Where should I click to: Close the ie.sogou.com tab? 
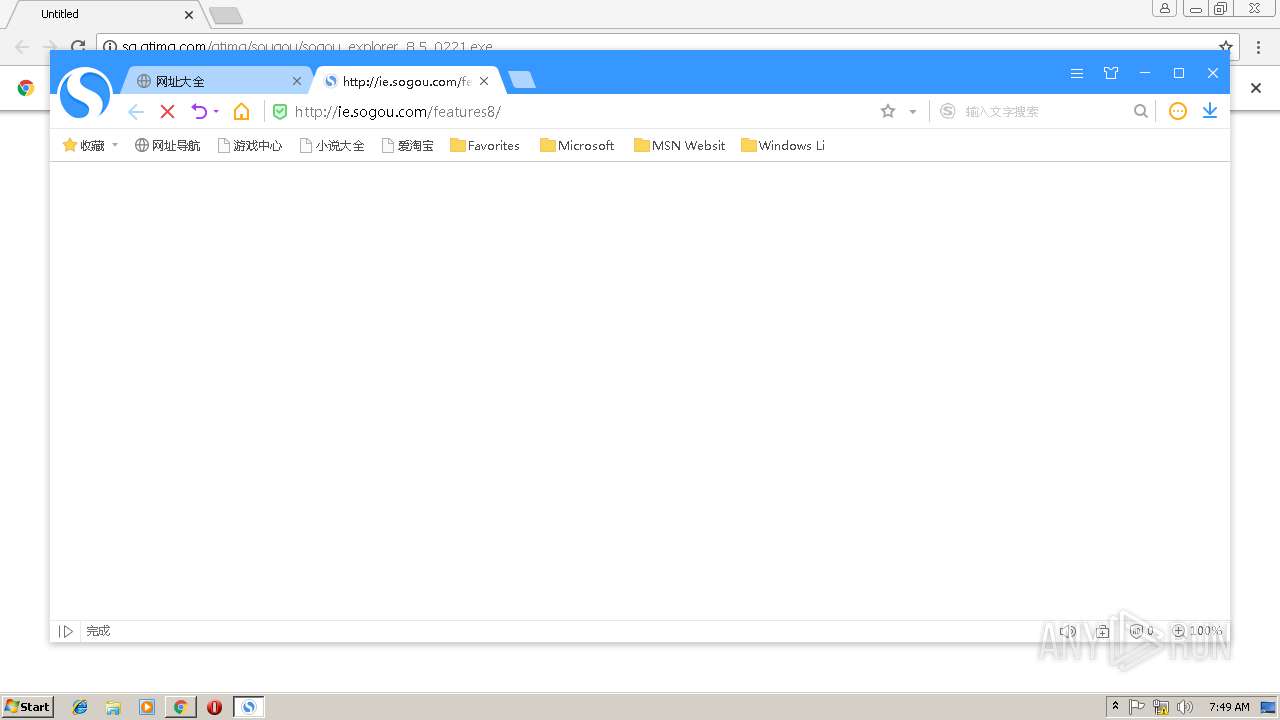point(484,81)
